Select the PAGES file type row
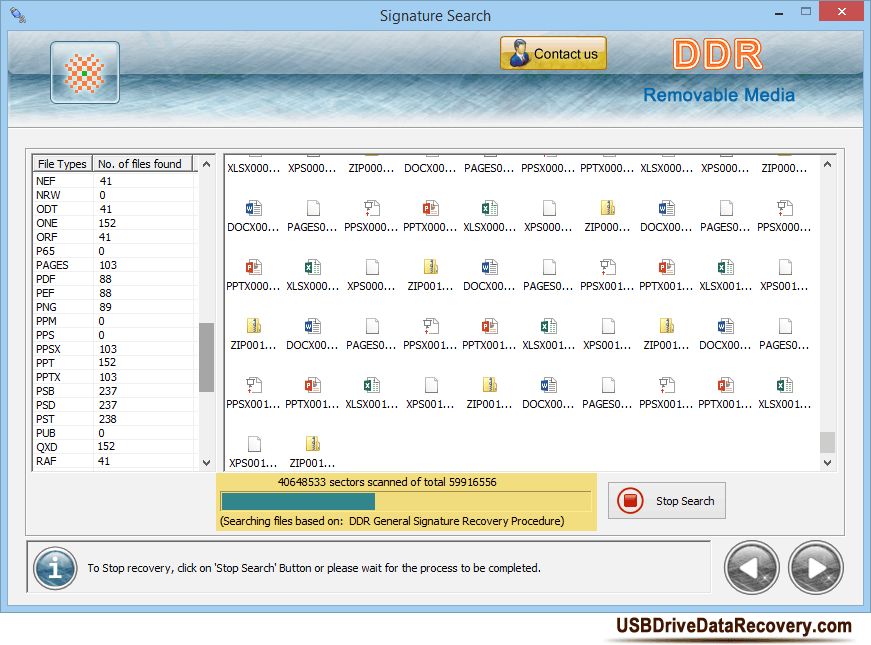Image resolution: width=871 pixels, height=645 pixels. 114,265
